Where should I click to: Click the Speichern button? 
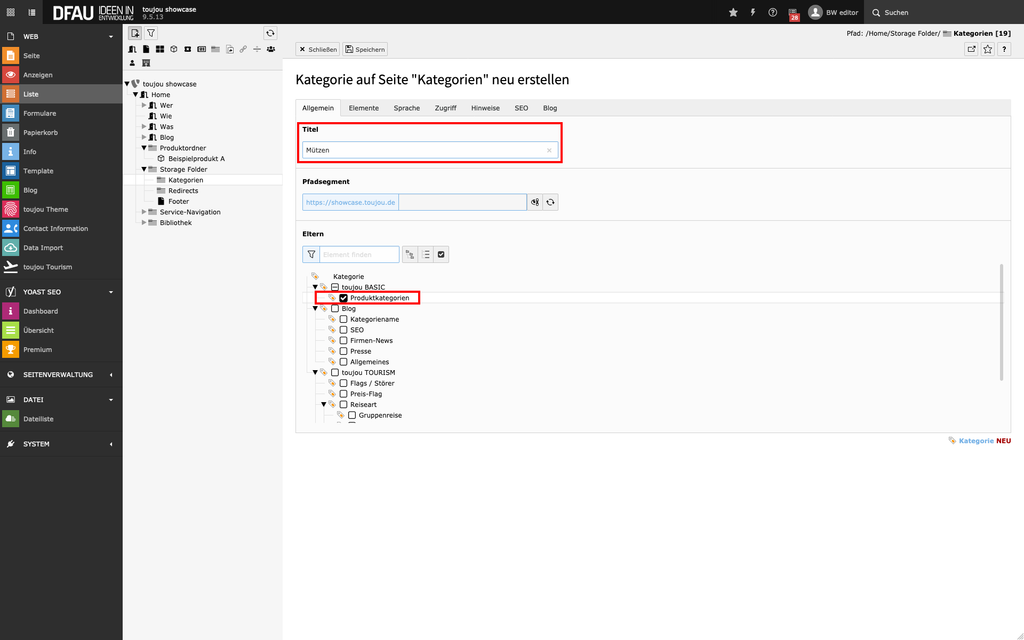(364, 49)
